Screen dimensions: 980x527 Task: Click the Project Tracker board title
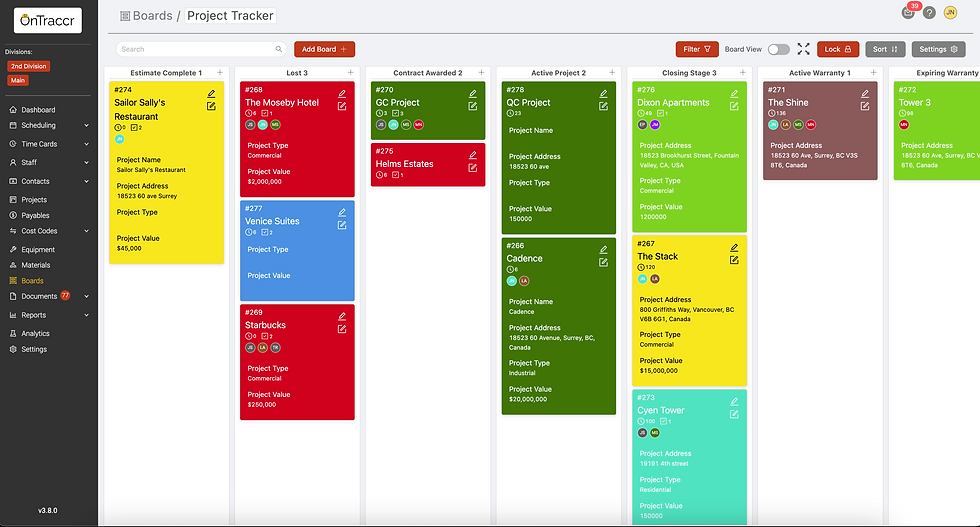(230, 16)
